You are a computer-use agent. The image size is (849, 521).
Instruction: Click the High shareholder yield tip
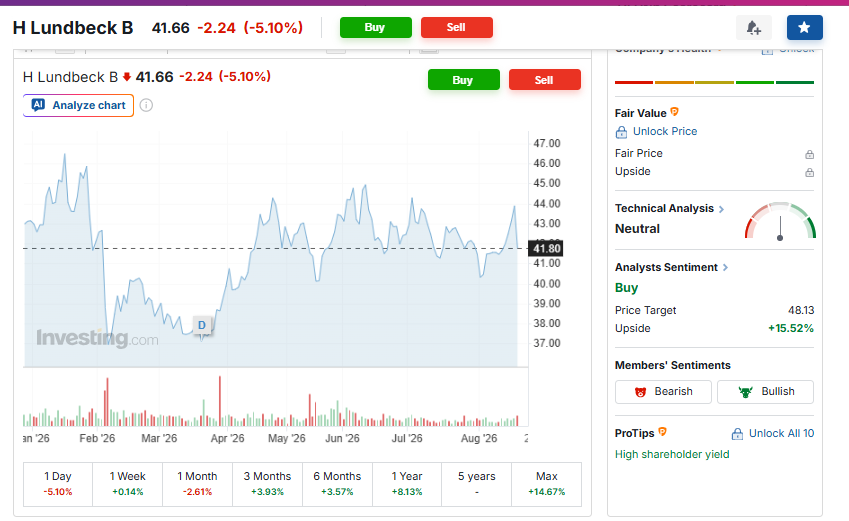[x=672, y=454]
